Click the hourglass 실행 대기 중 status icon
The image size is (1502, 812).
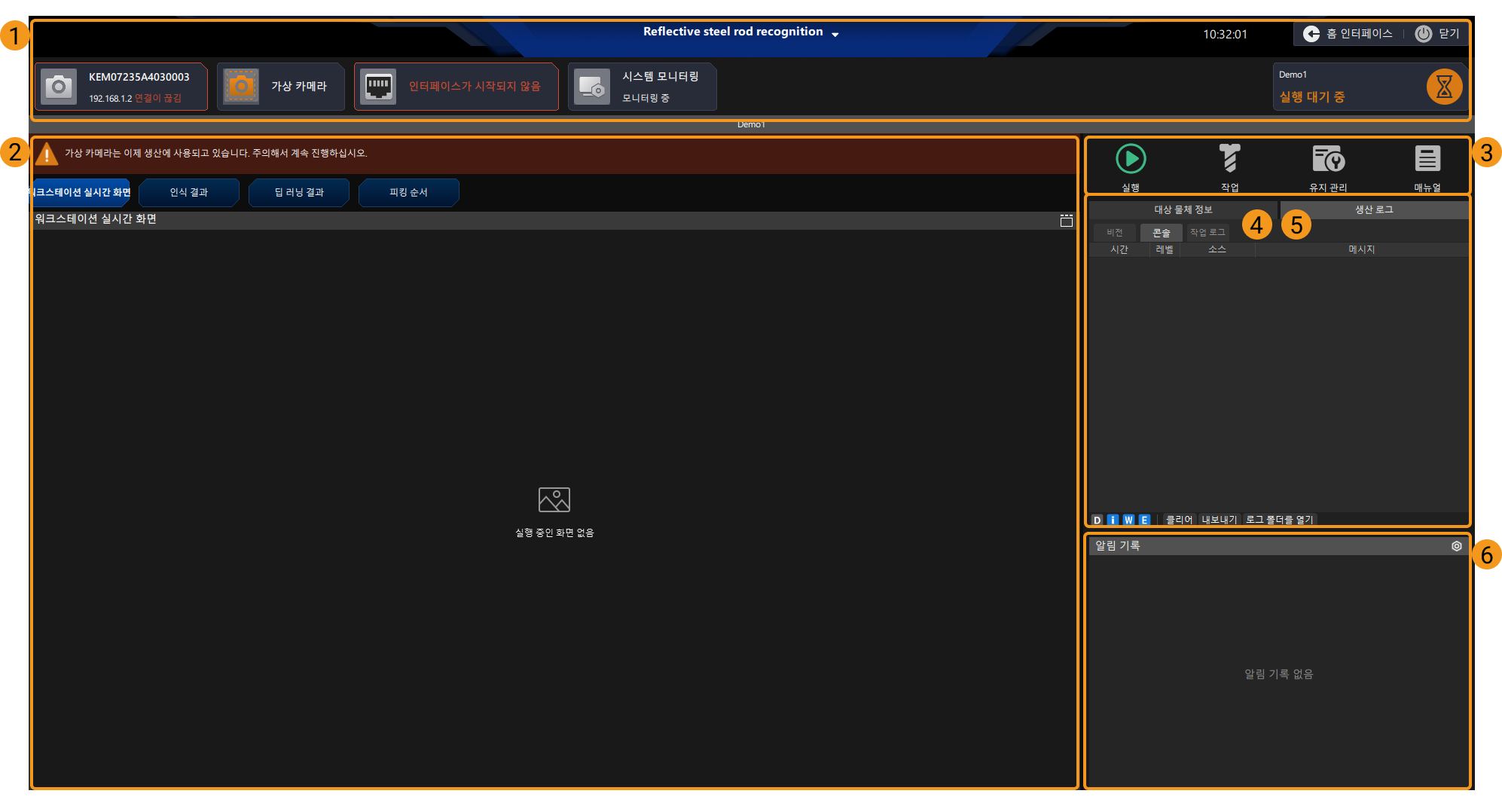point(1444,87)
